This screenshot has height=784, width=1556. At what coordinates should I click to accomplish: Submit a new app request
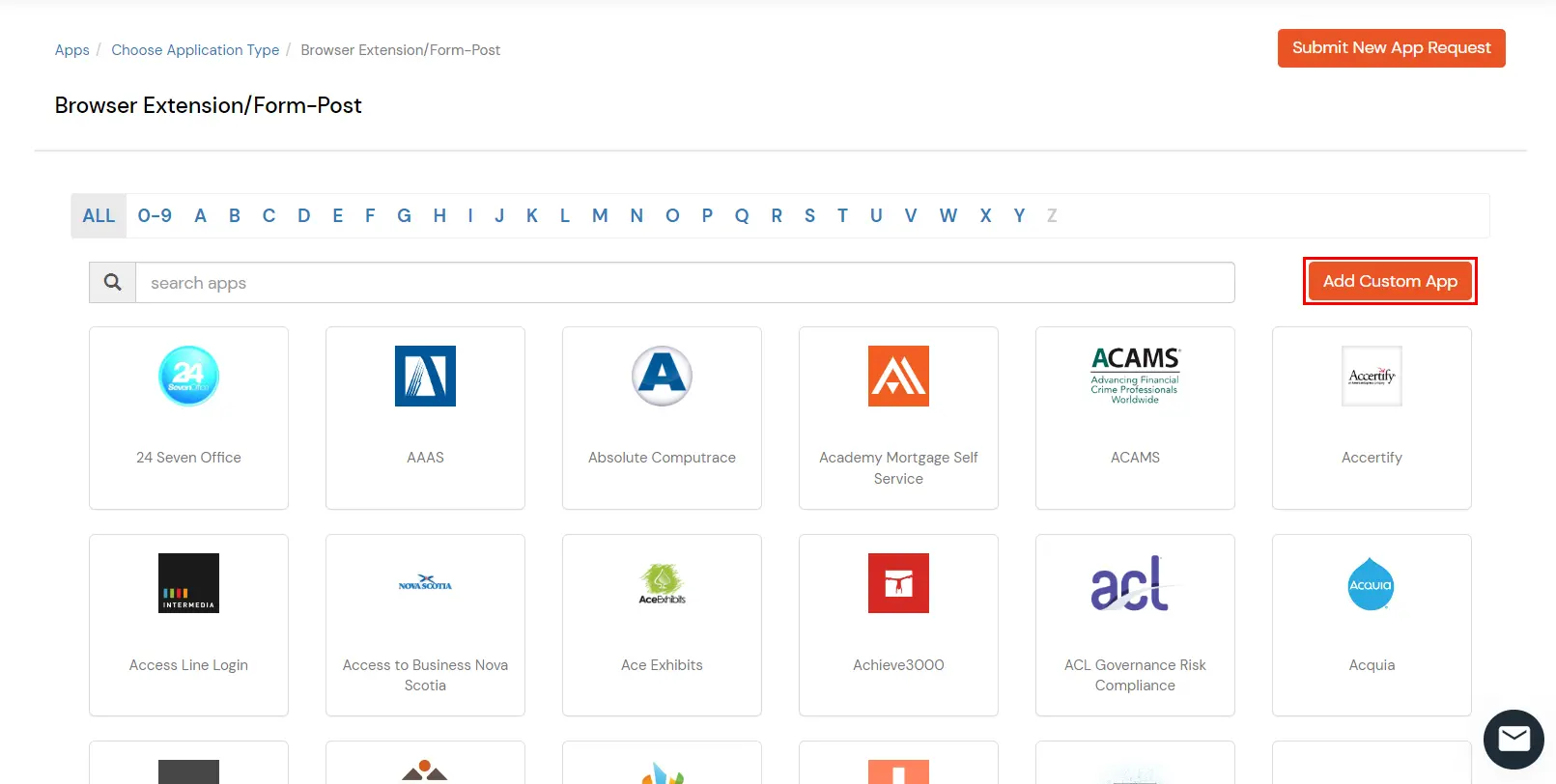pyautogui.click(x=1391, y=48)
